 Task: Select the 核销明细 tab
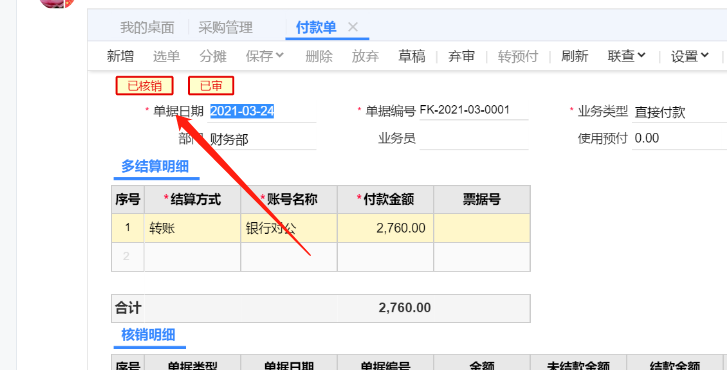[148, 335]
